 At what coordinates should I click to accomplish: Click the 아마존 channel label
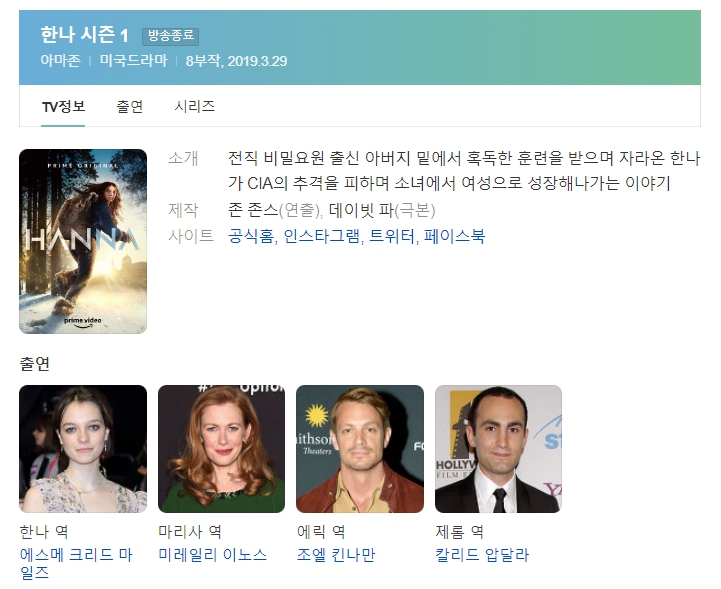pyautogui.click(x=60, y=61)
